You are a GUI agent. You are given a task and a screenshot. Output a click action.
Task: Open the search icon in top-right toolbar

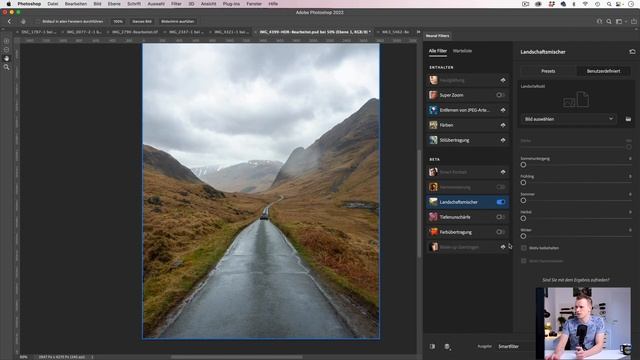[x=609, y=21]
